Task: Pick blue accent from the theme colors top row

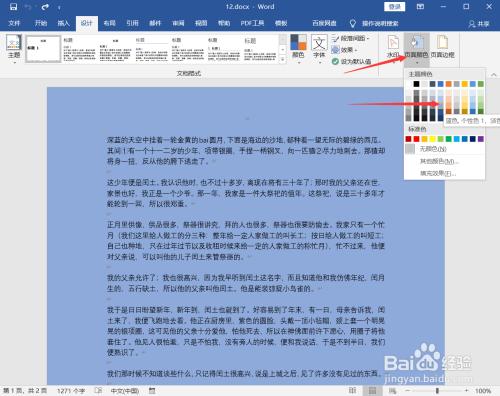Action: click(x=441, y=84)
